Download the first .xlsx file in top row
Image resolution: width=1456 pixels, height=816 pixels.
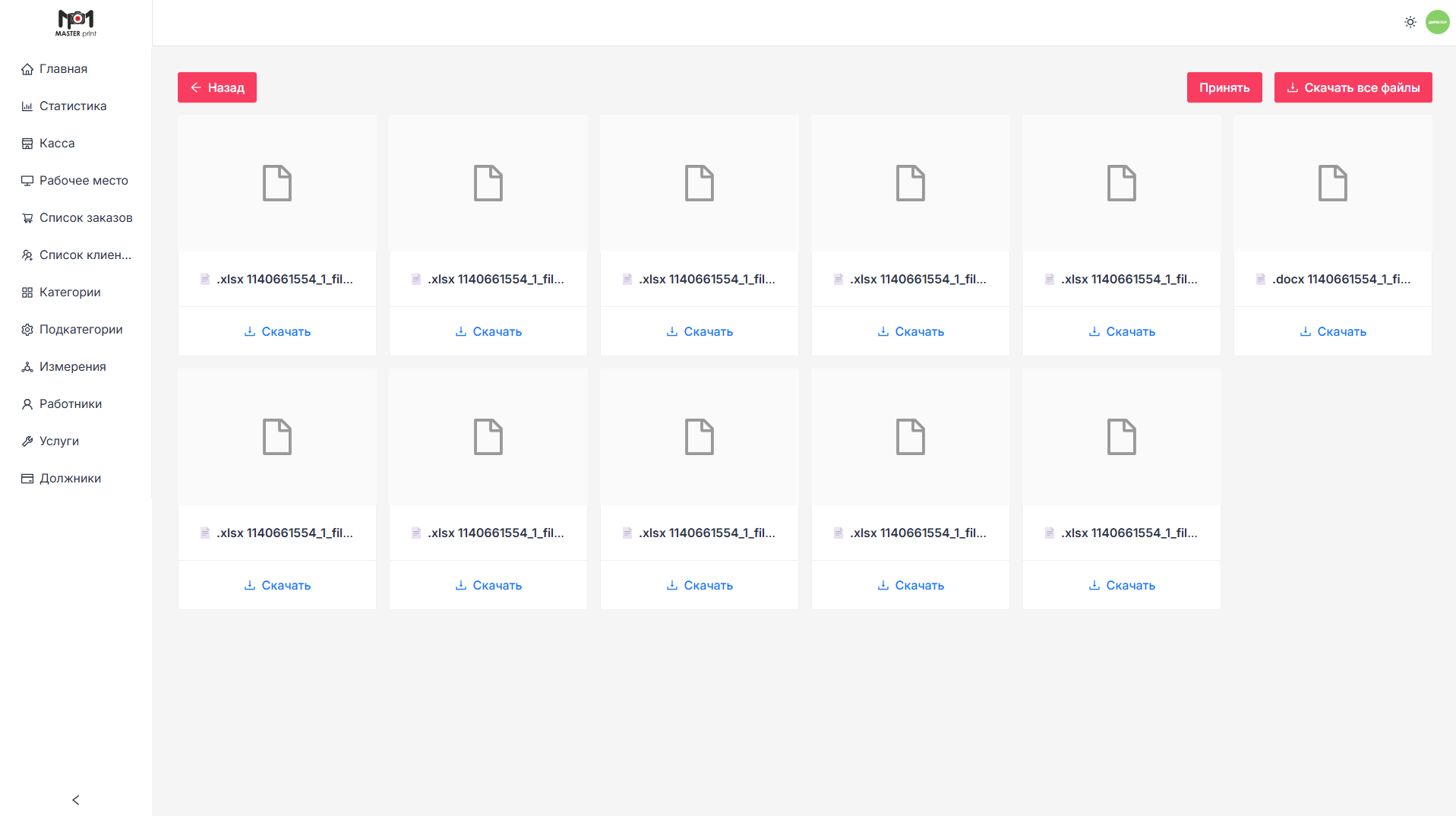(277, 331)
